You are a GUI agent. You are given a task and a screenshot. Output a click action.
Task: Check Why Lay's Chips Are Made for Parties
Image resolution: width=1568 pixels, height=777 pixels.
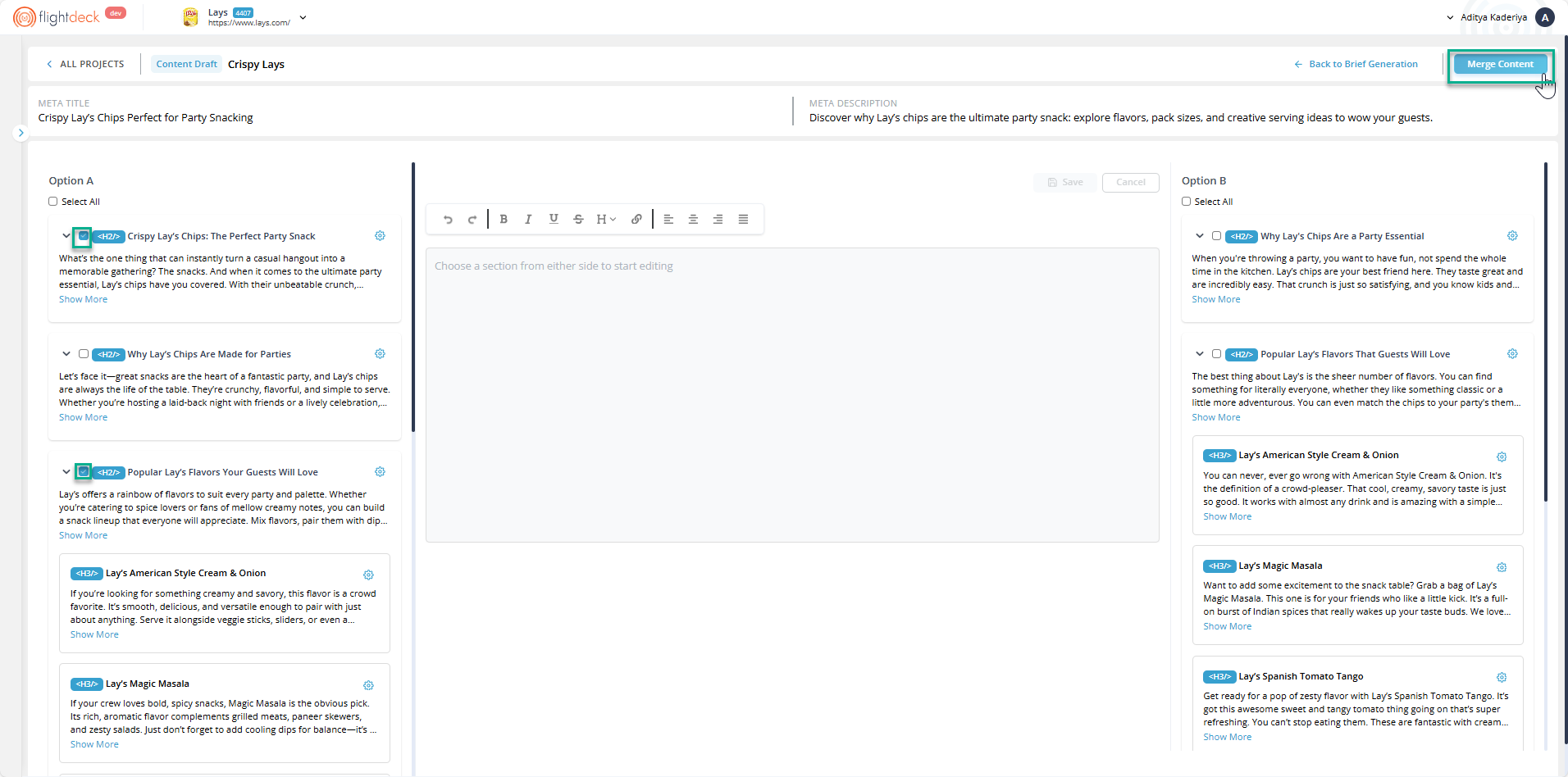[x=84, y=354]
